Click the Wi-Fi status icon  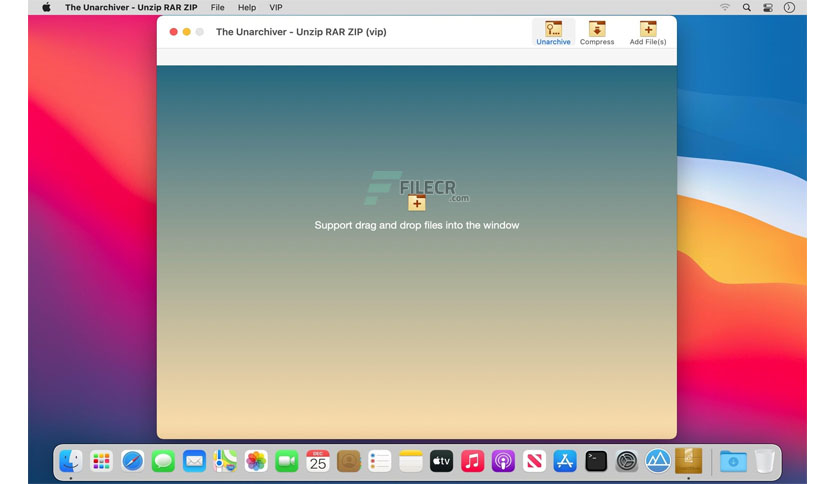pos(725,7)
